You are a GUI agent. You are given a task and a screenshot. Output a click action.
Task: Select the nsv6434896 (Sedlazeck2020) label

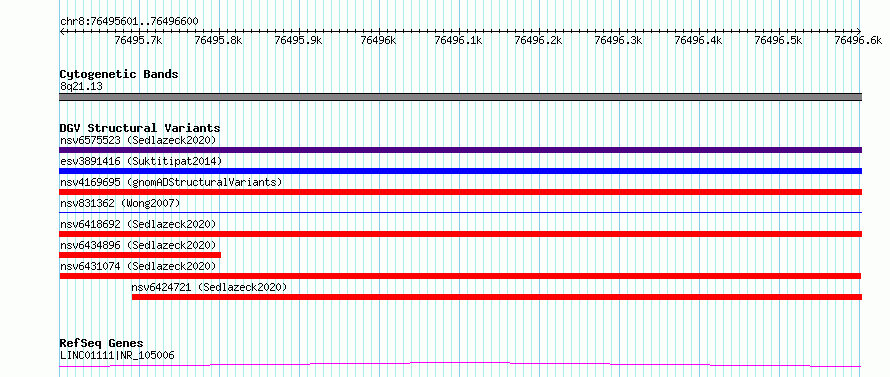click(x=138, y=245)
